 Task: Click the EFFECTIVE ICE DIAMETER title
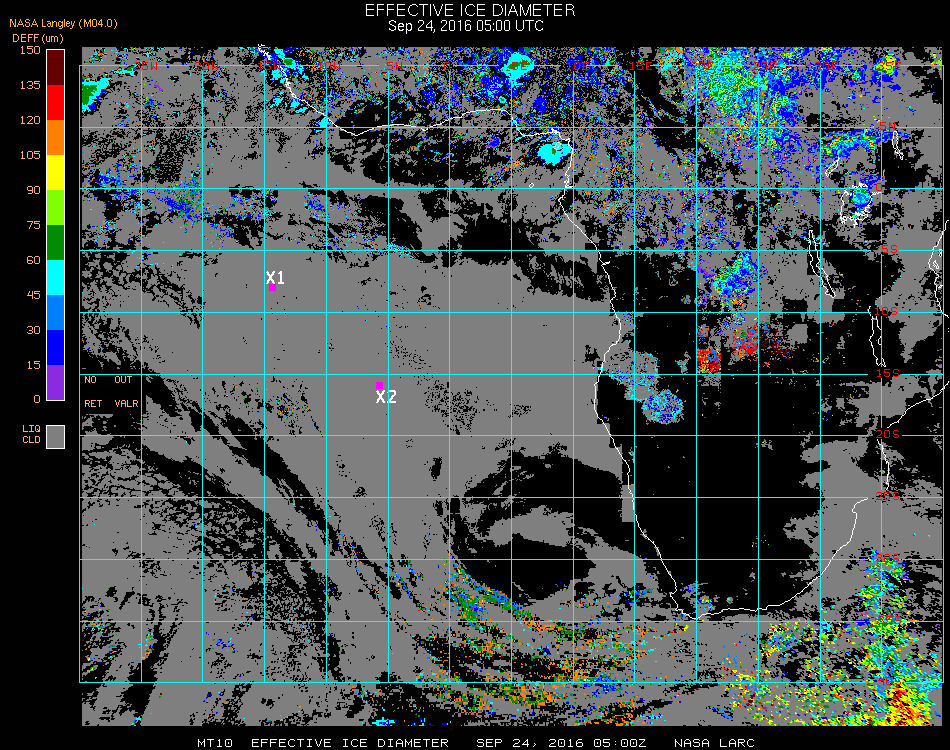(x=470, y=10)
